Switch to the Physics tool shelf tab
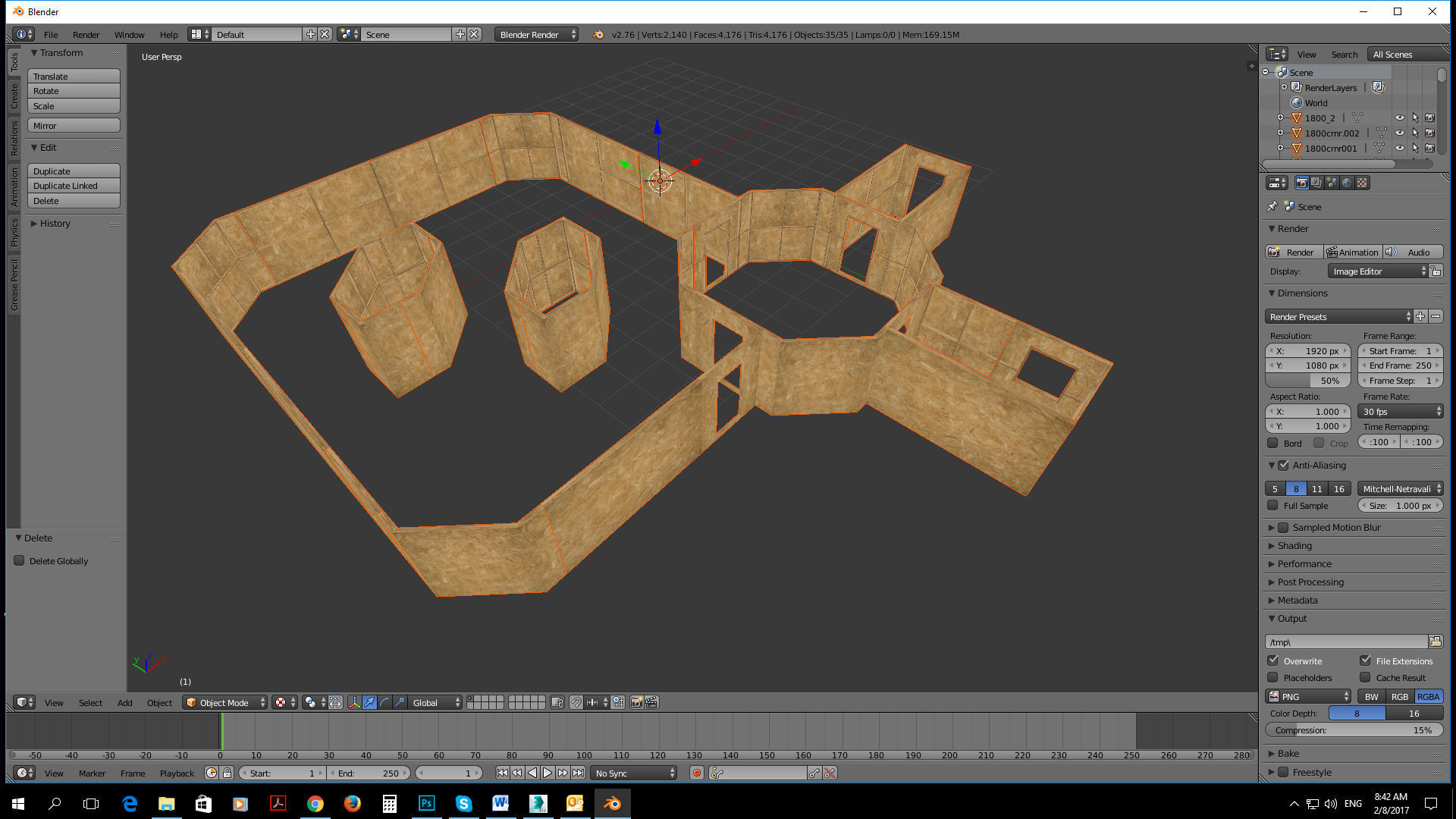Viewport: 1456px width, 819px height. pos(14,232)
